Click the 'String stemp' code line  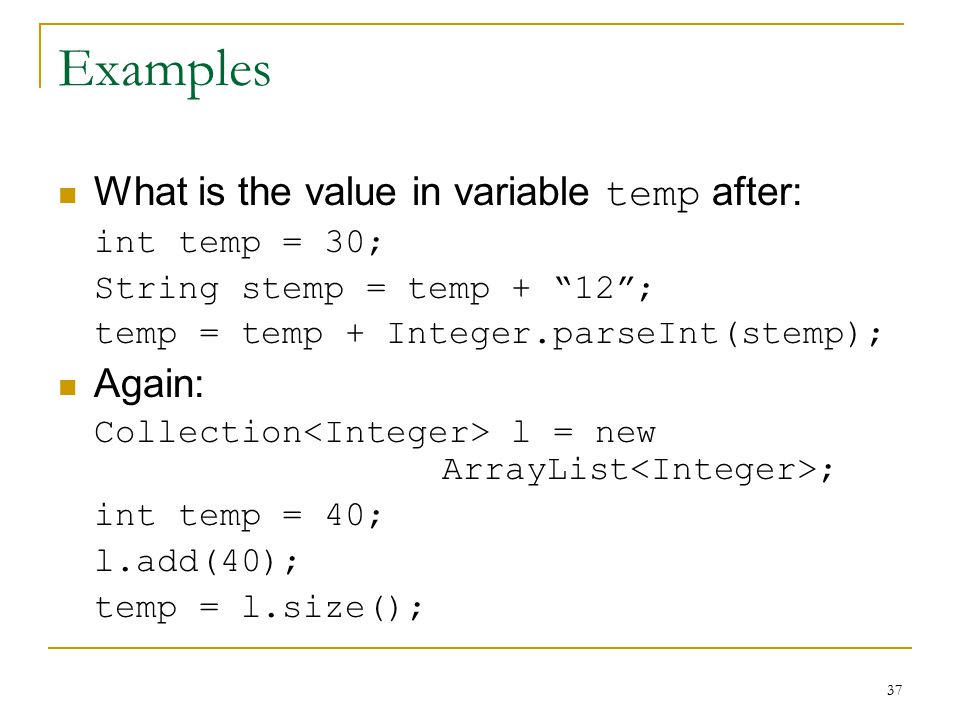point(373,288)
